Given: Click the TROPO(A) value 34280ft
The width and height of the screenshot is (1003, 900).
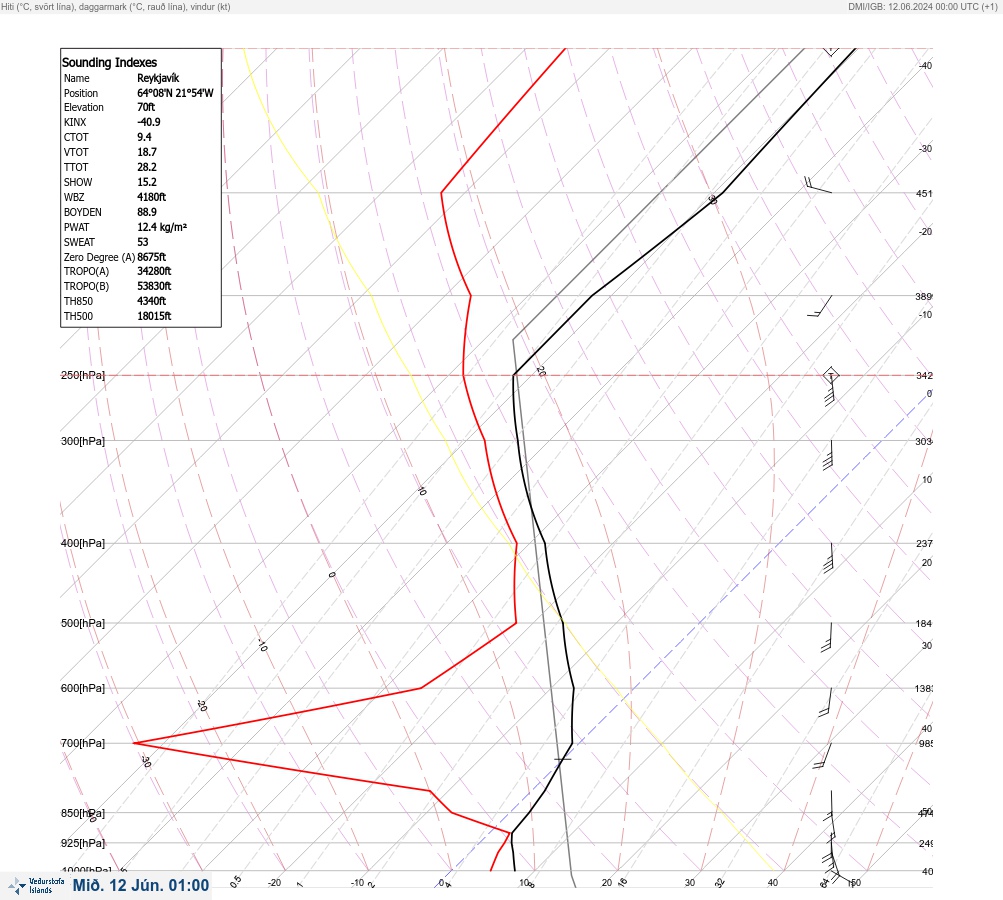Looking at the screenshot, I should tap(154, 271).
